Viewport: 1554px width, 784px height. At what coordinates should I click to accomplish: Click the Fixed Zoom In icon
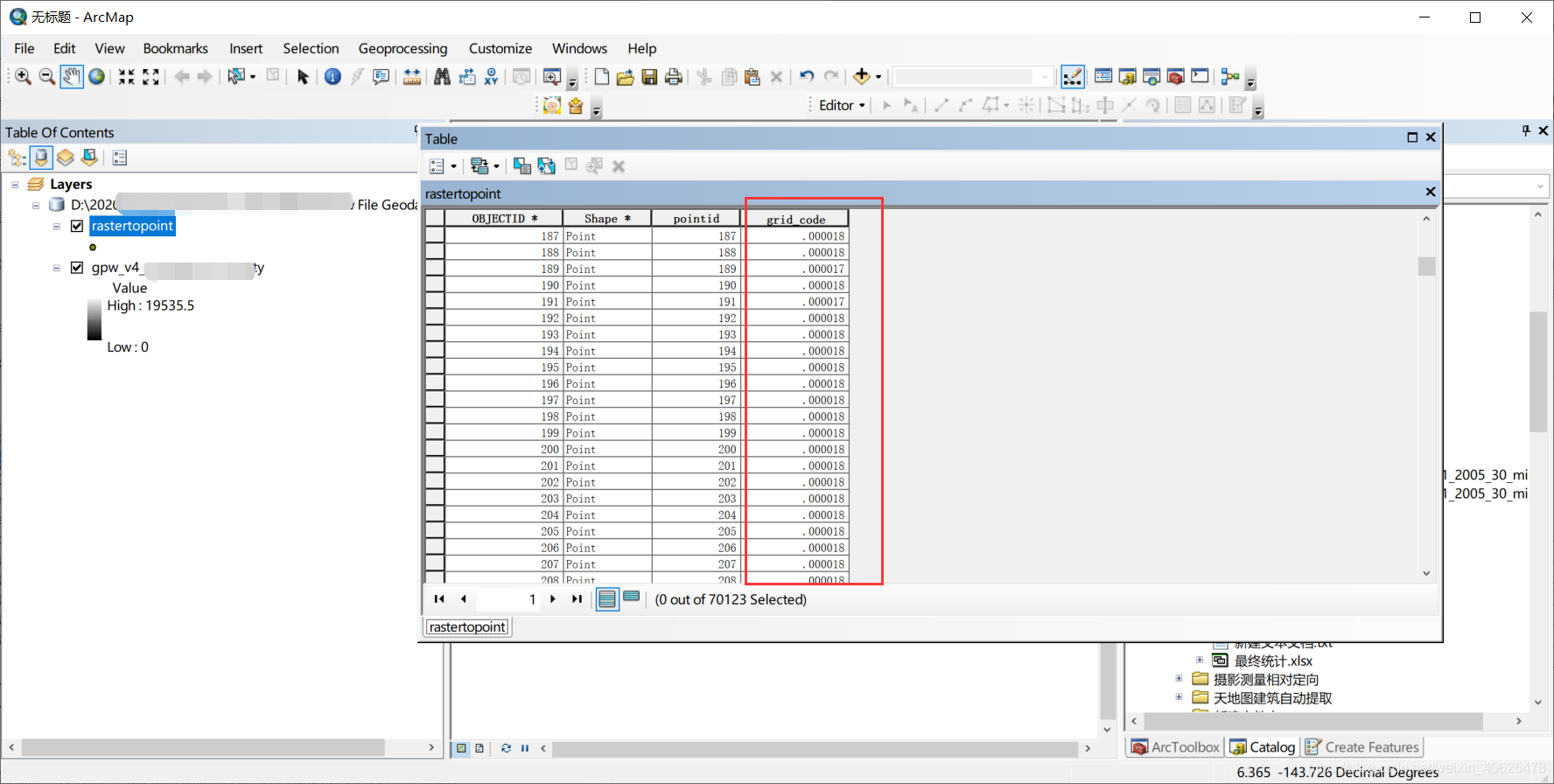[x=127, y=77]
